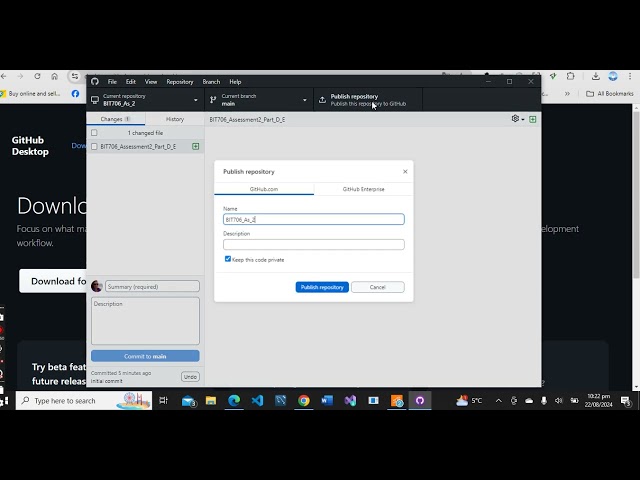Toggle checkbox for BIT706_Assessment2_Part_D_E file
Screen dimensions: 640x480
tap(94, 146)
